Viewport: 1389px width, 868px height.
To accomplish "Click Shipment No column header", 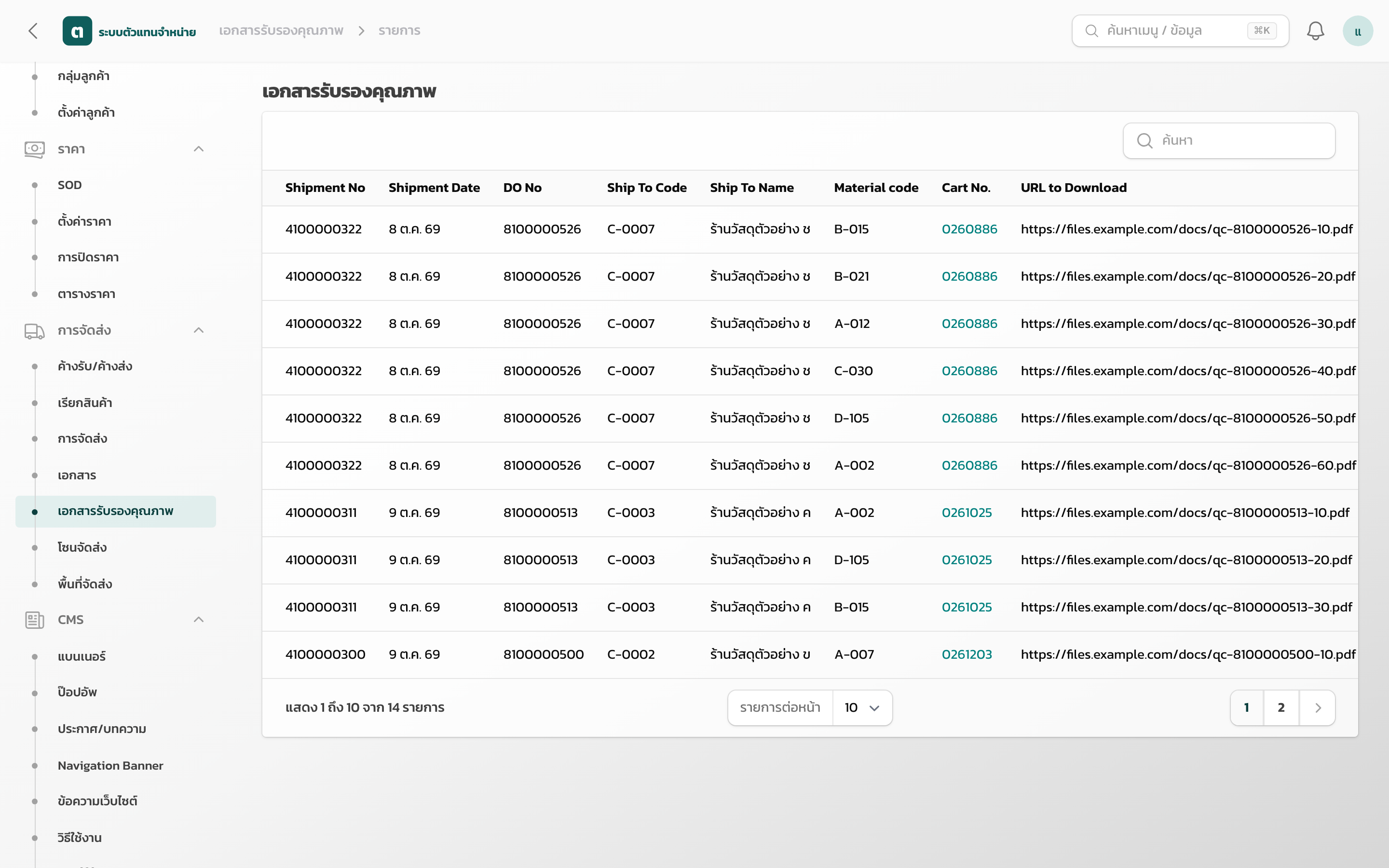I will 325,188.
